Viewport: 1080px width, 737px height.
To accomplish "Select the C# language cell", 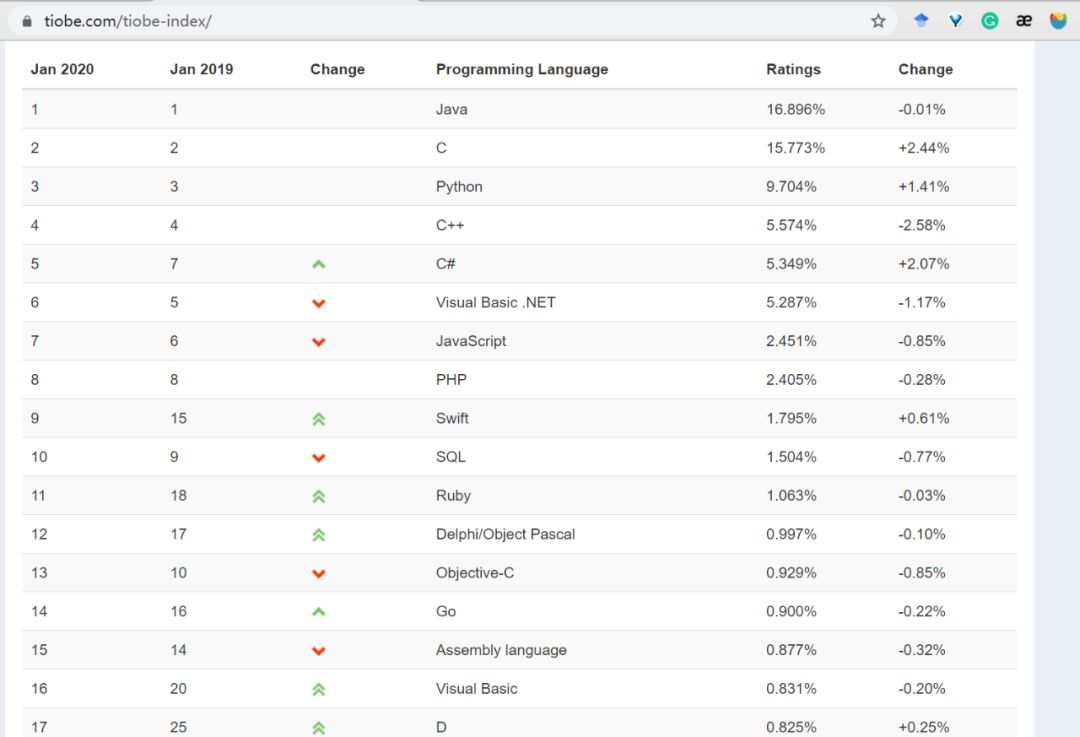I will tap(446, 264).
